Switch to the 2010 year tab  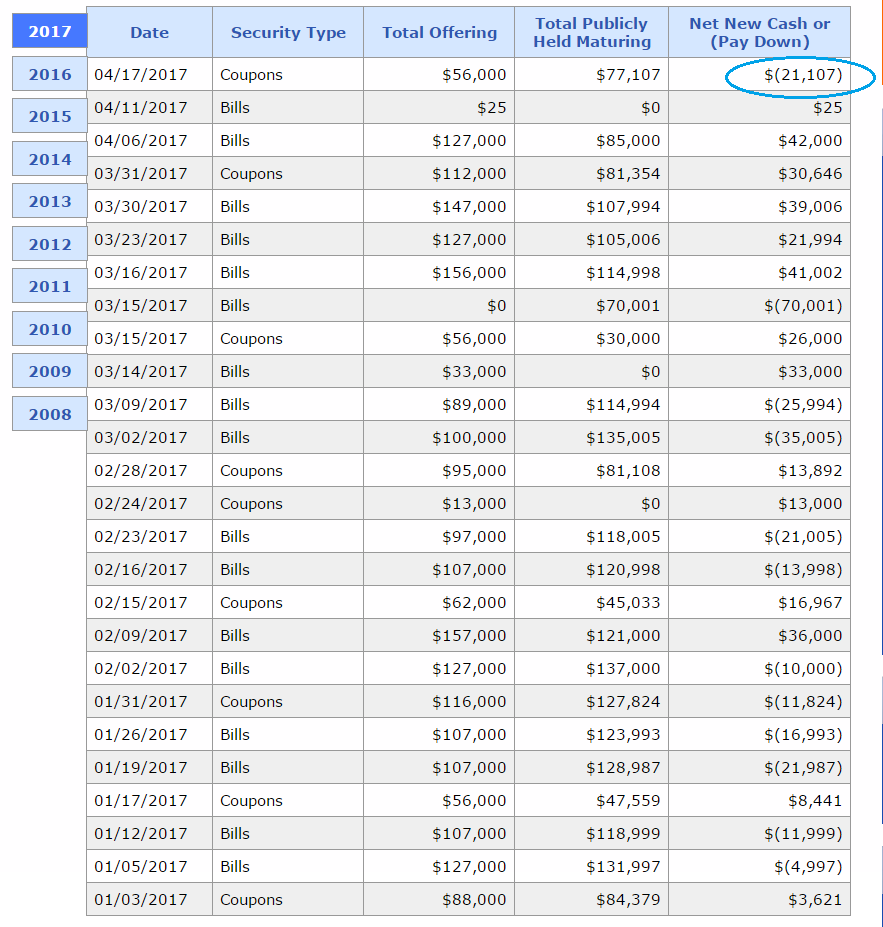[50, 329]
